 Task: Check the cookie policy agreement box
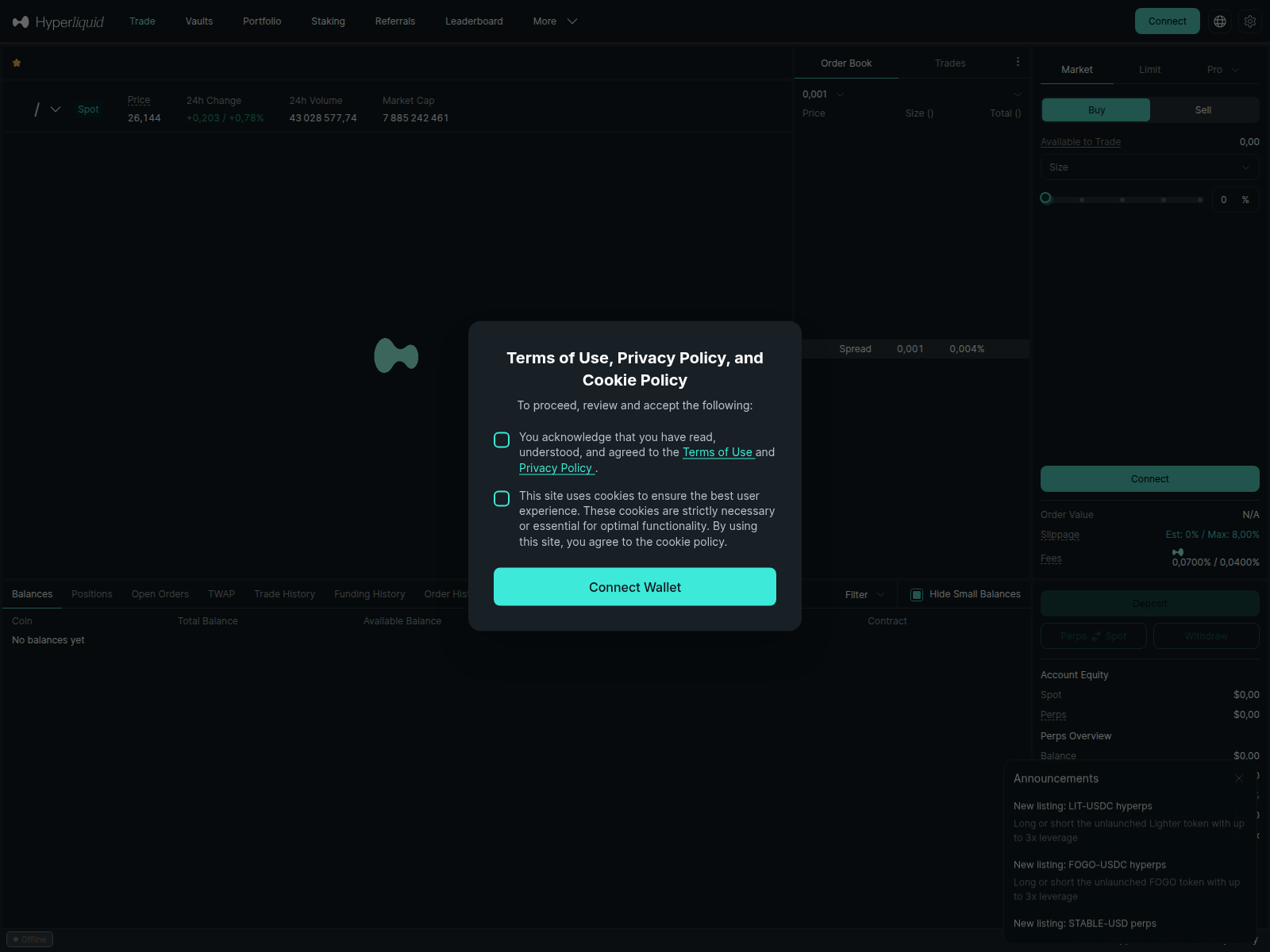(502, 498)
